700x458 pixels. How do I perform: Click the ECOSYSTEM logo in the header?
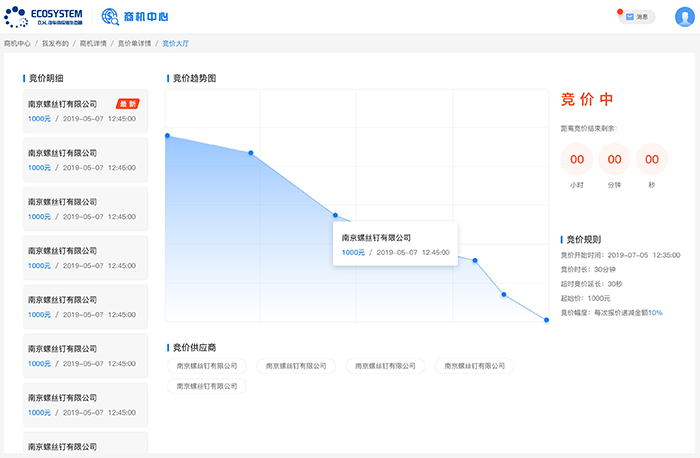tap(43, 17)
